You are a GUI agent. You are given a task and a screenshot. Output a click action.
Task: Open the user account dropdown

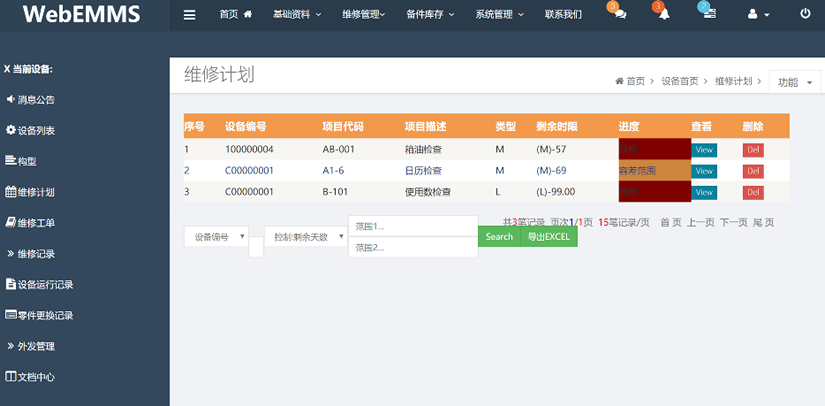coord(758,15)
